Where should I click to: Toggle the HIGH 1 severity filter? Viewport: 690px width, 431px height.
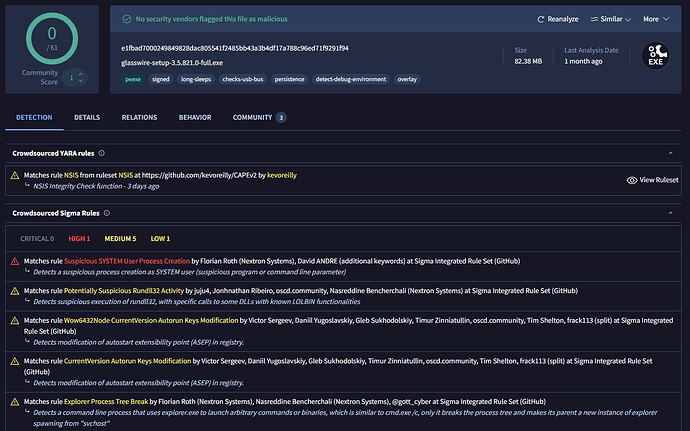click(79, 238)
